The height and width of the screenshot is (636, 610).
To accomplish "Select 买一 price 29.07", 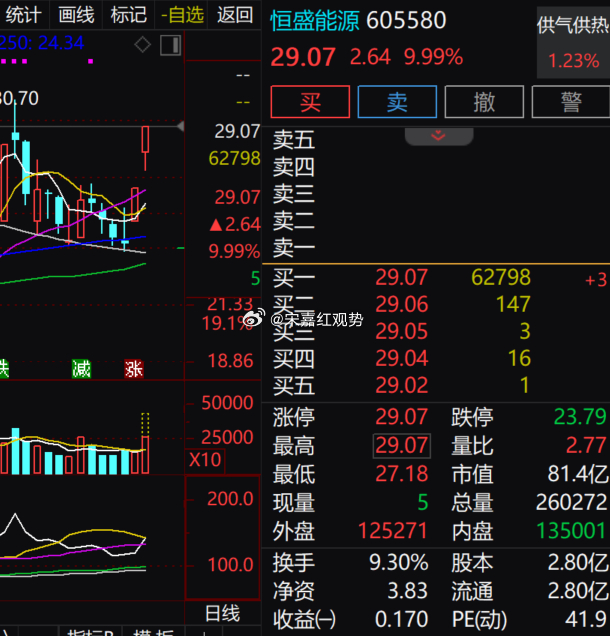I will [402, 278].
